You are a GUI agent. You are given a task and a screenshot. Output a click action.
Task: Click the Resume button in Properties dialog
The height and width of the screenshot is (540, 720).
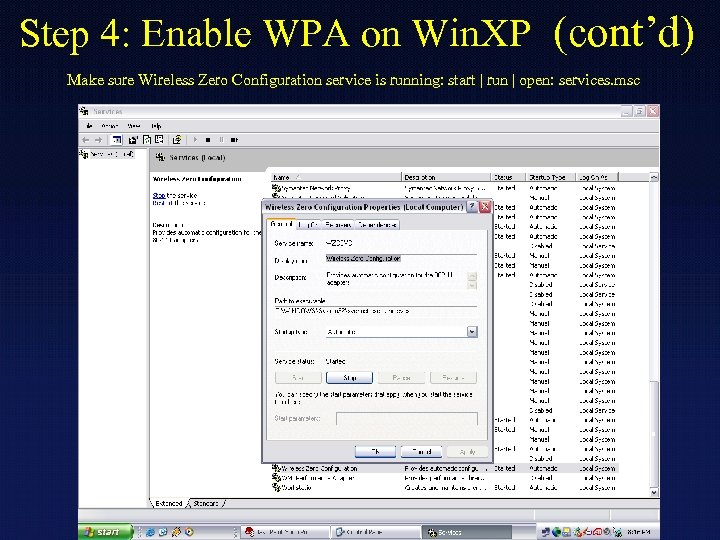click(453, 377)
